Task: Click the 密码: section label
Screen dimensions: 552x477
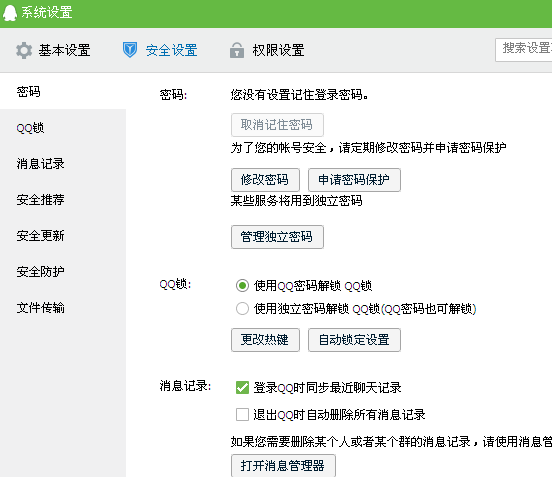Action: point(173,95)
